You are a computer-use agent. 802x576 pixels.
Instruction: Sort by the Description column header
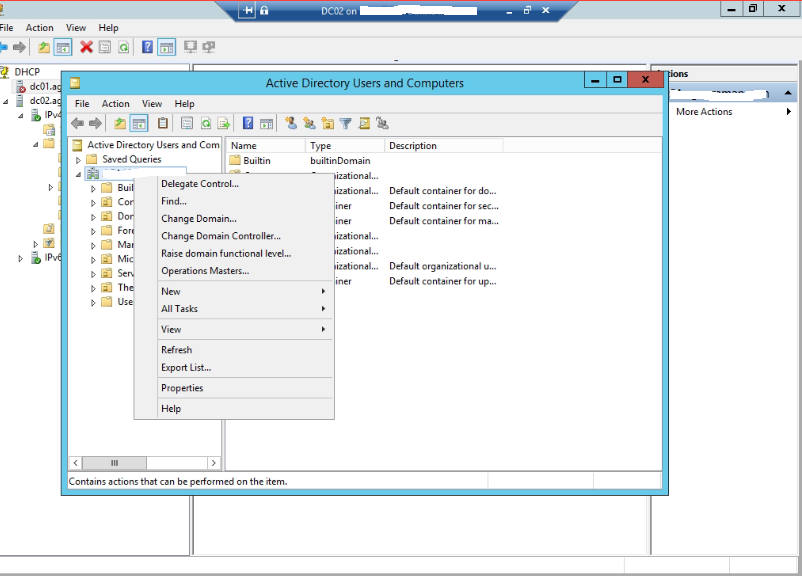point(444,146)
